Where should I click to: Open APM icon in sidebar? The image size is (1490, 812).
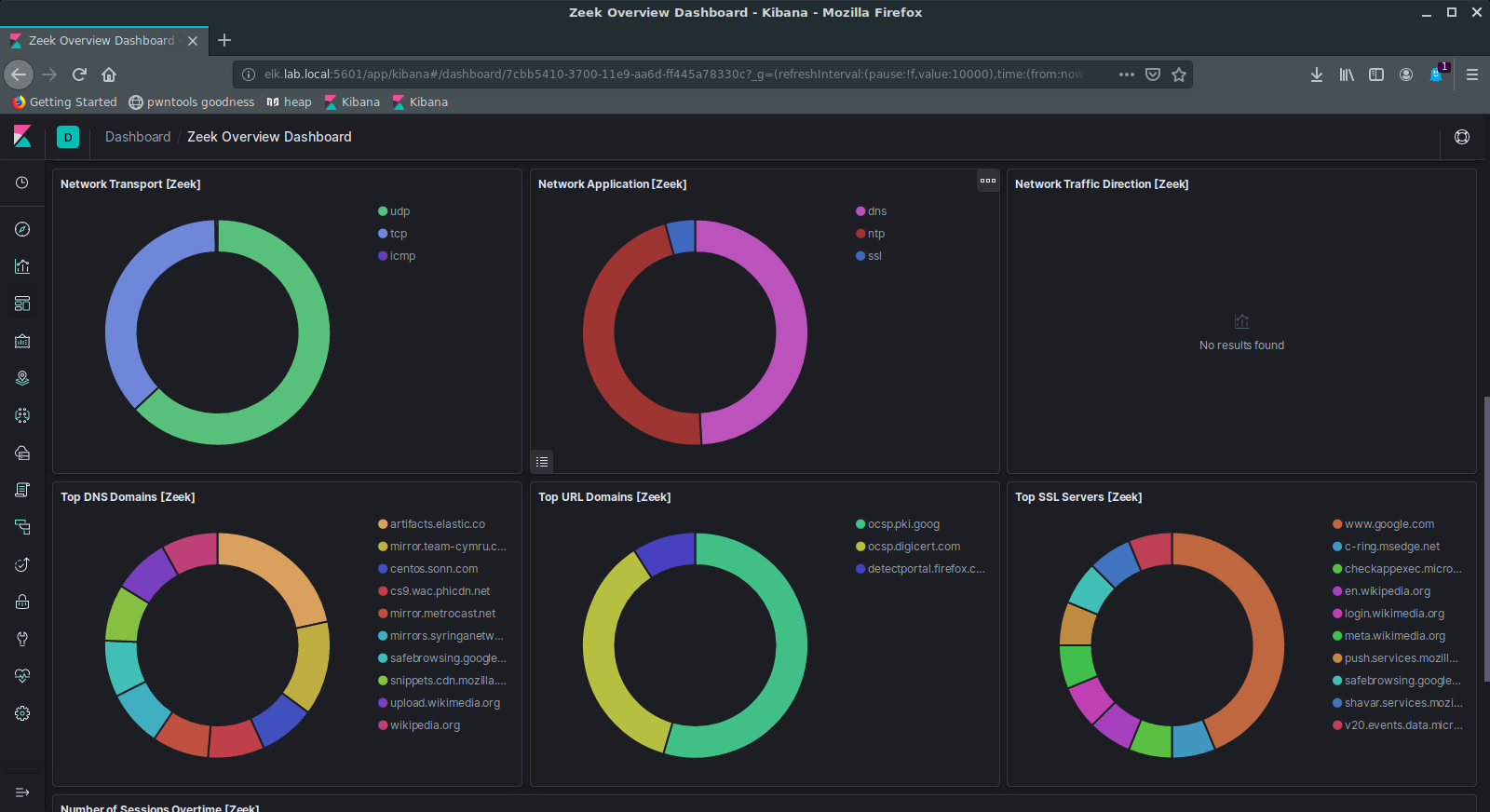pos(22,527)
